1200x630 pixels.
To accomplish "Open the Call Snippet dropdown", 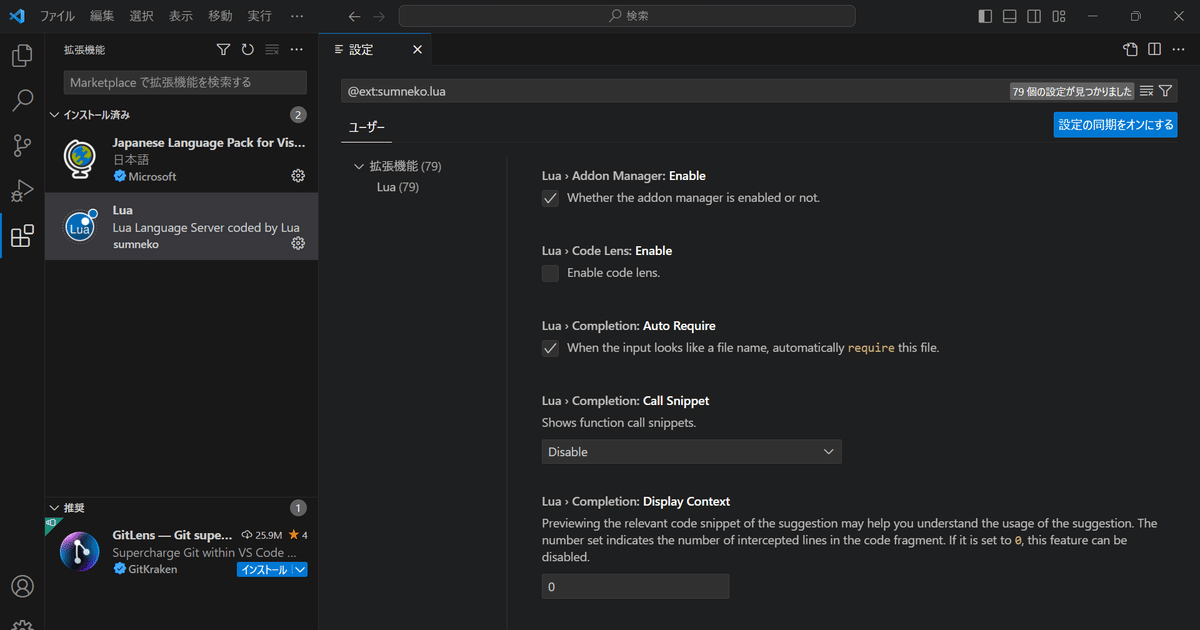I will tap(692, 452).
